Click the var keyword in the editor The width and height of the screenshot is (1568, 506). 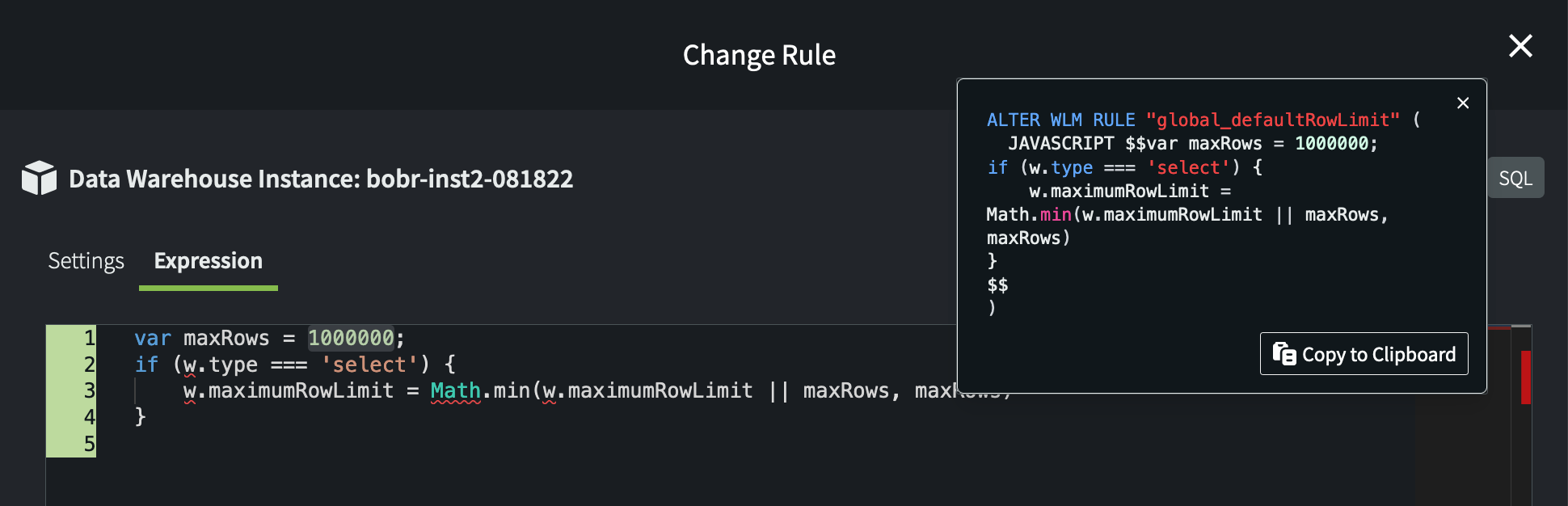tap(152, 338)
